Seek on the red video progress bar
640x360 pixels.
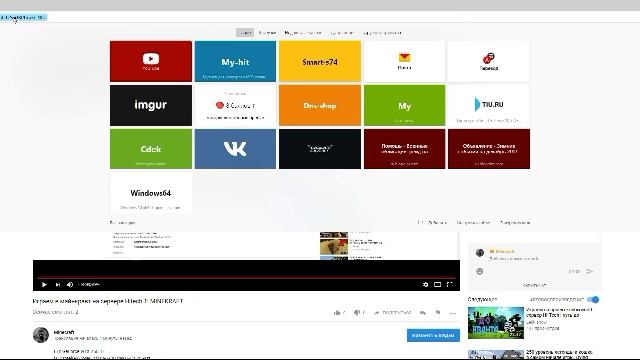tap(246, 277)
